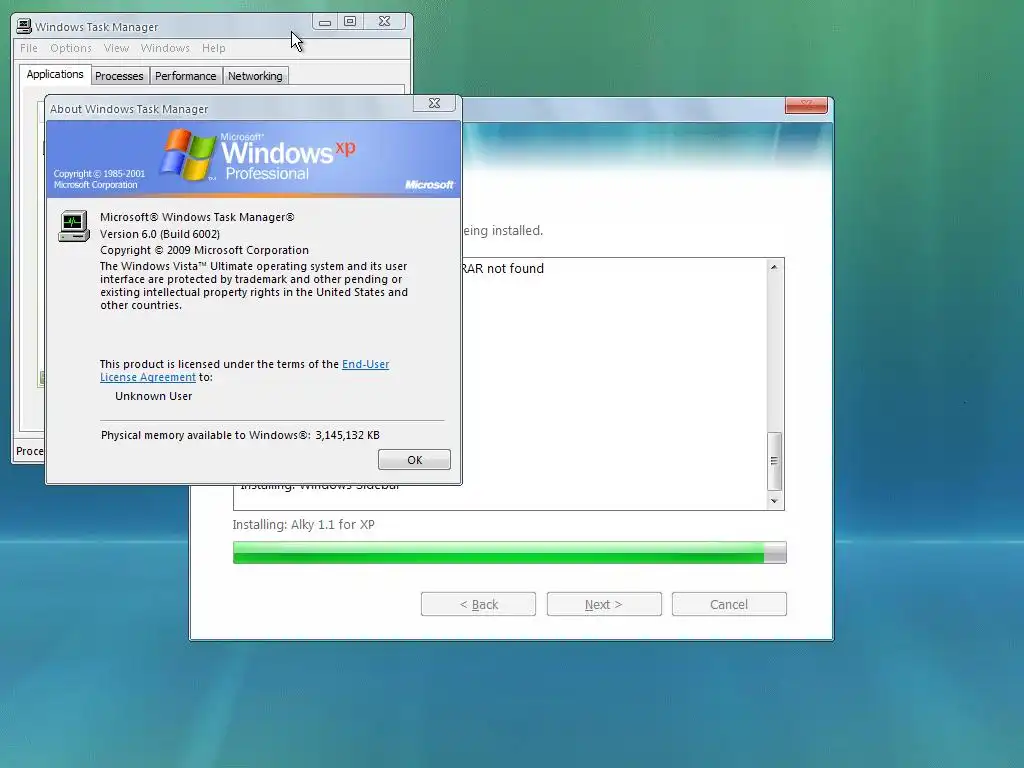The height and width of the screenshot is (768, 1024).
Task: Switch to the Processes tab
Action: click(120, 76)
